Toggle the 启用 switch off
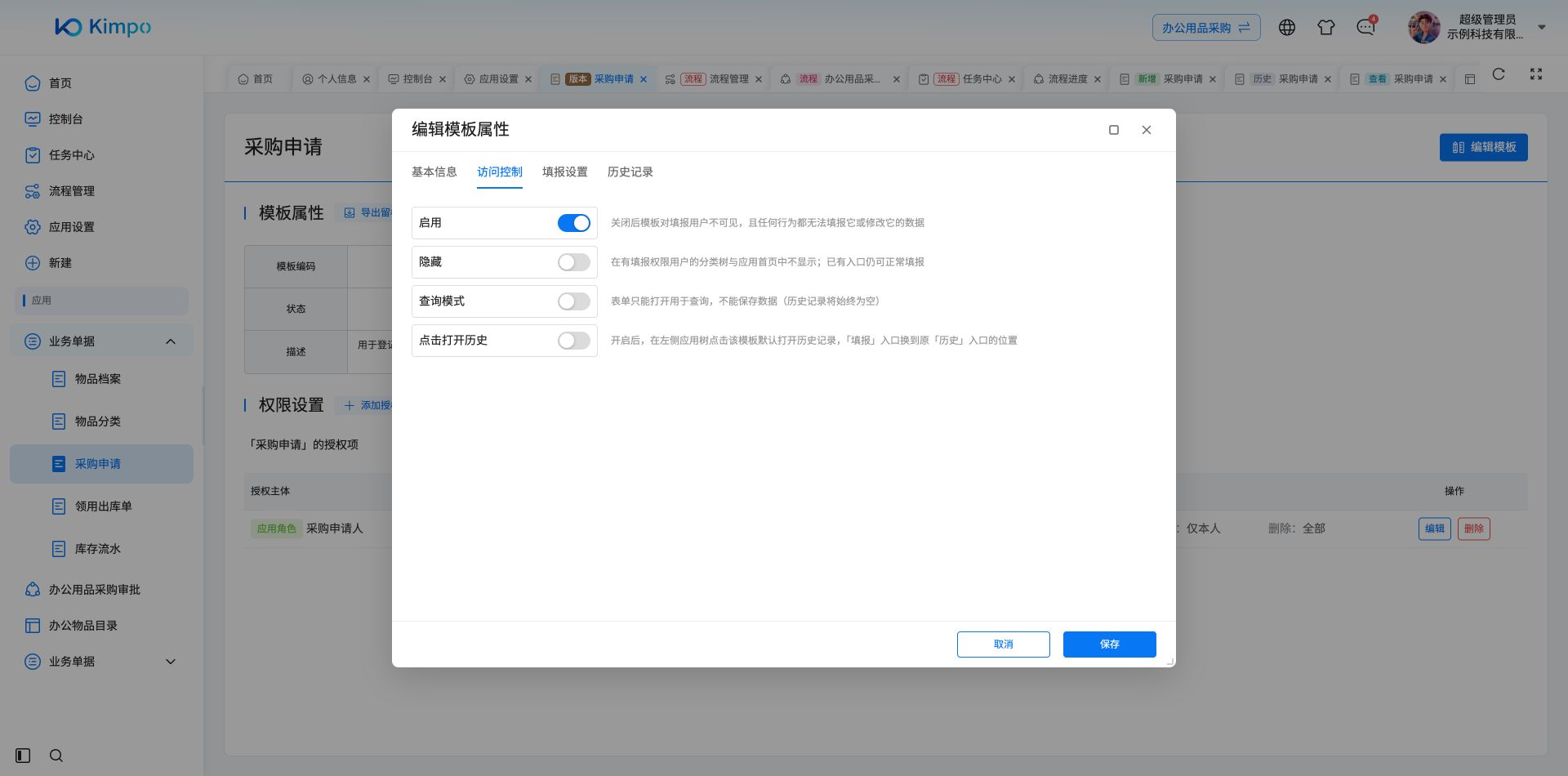This screenshot has width=1568, height=776. pyautogui.click(x=573, y=223)
